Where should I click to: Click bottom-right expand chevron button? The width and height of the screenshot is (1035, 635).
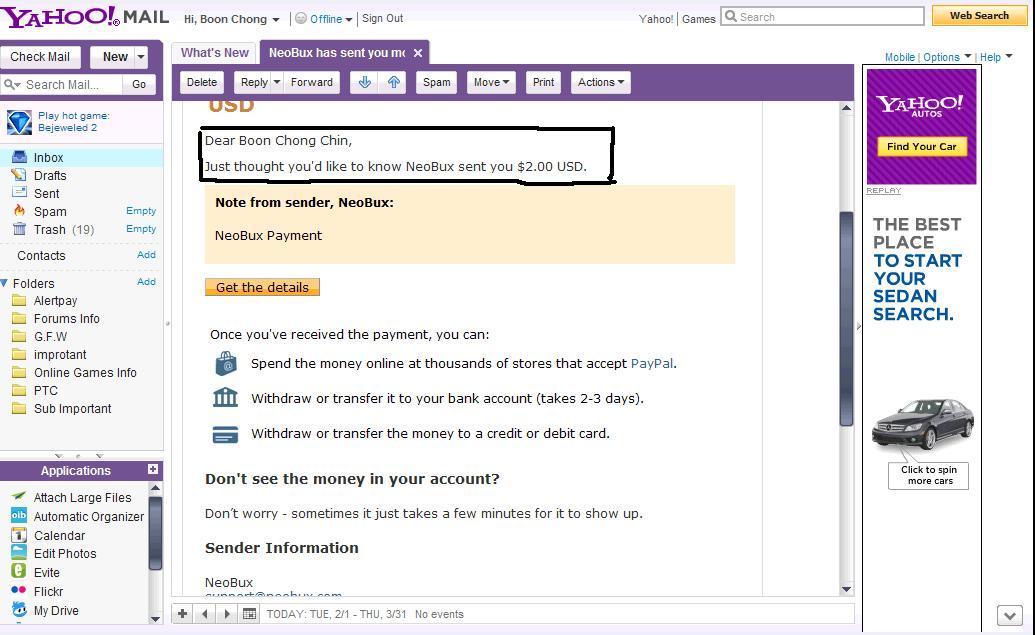[1009, 616]
